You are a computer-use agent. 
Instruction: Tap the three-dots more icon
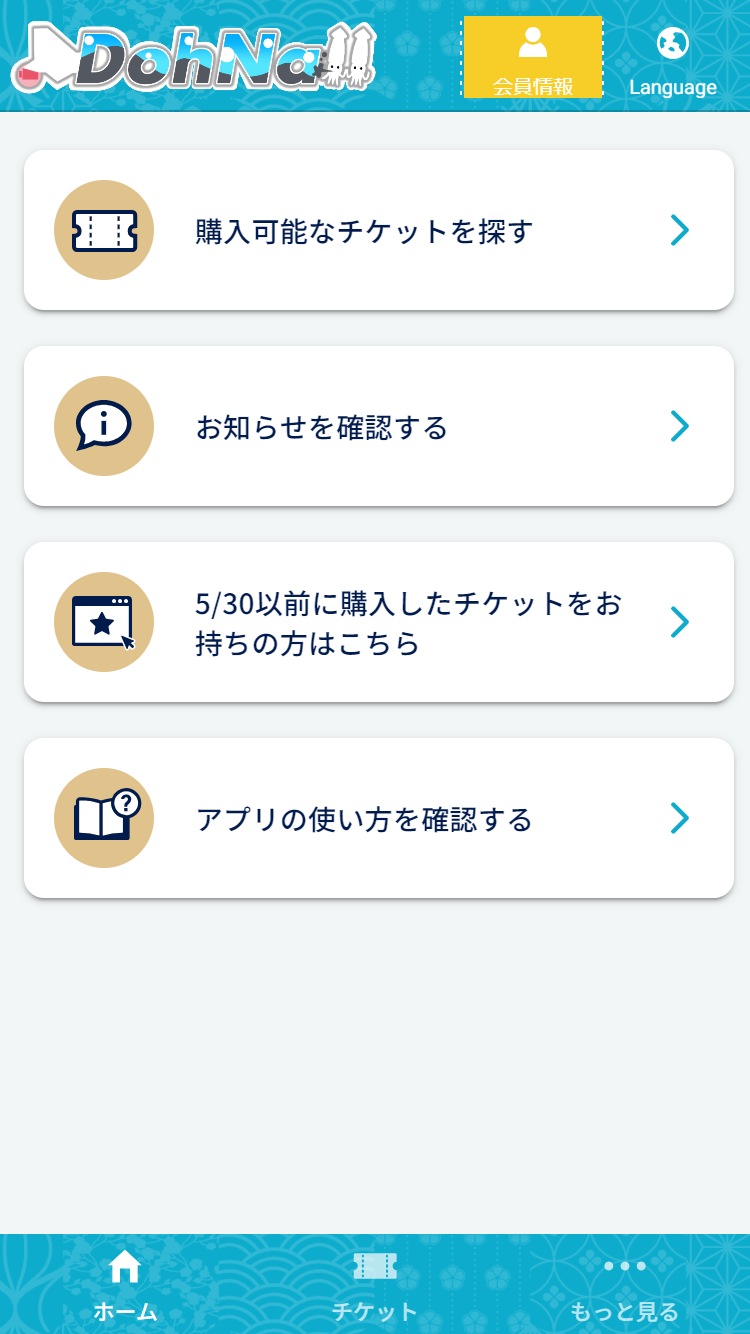625,1266
